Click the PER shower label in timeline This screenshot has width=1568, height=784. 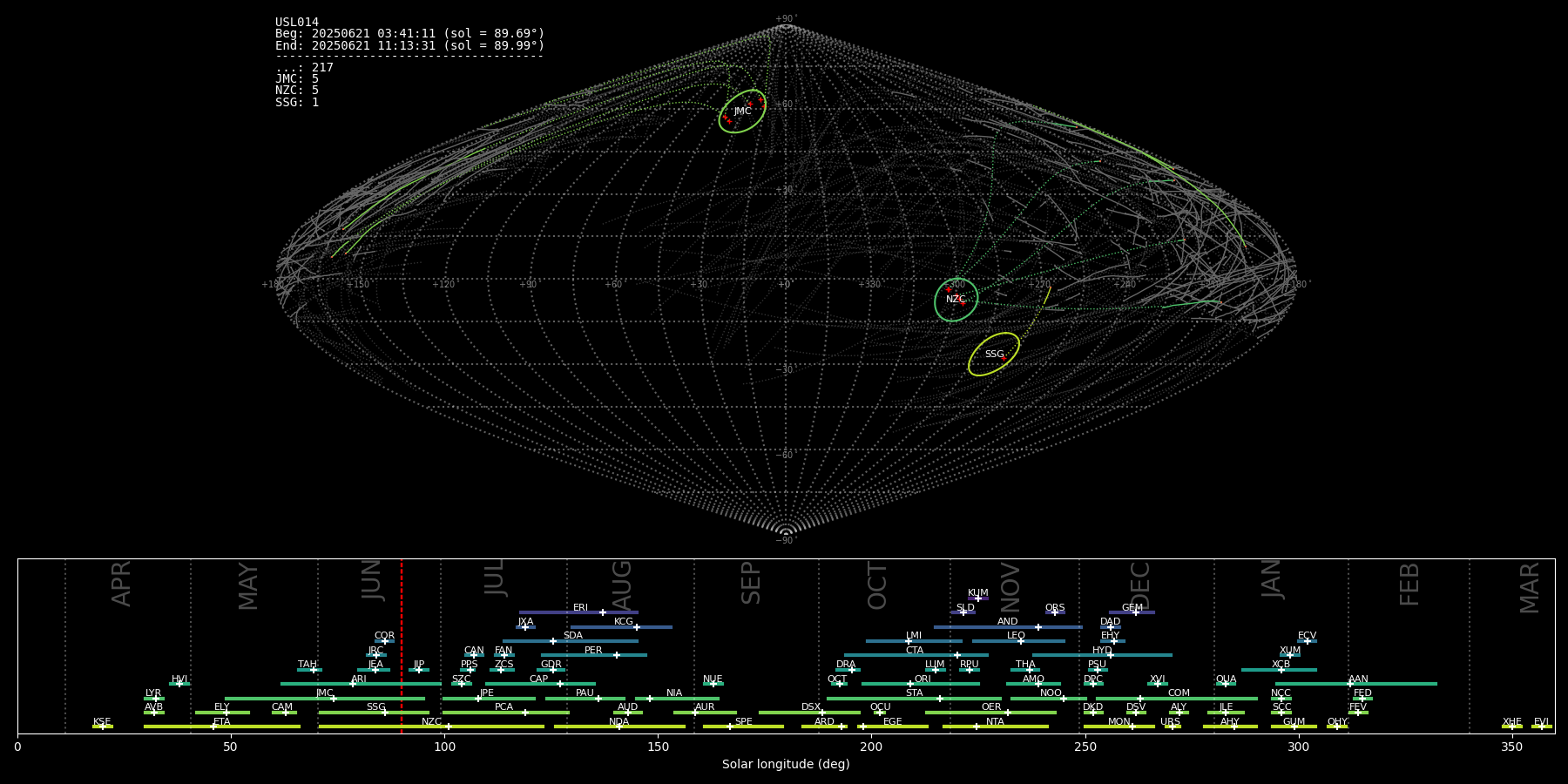click(x=593, y=651)
